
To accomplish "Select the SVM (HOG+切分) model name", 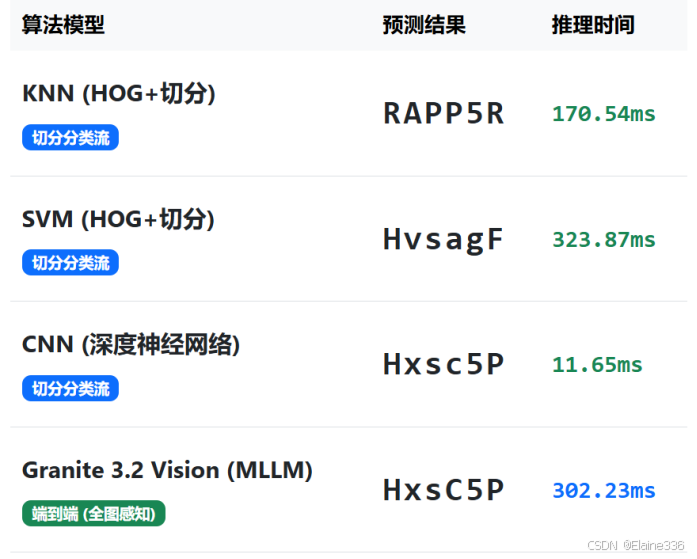I will 118,219.
